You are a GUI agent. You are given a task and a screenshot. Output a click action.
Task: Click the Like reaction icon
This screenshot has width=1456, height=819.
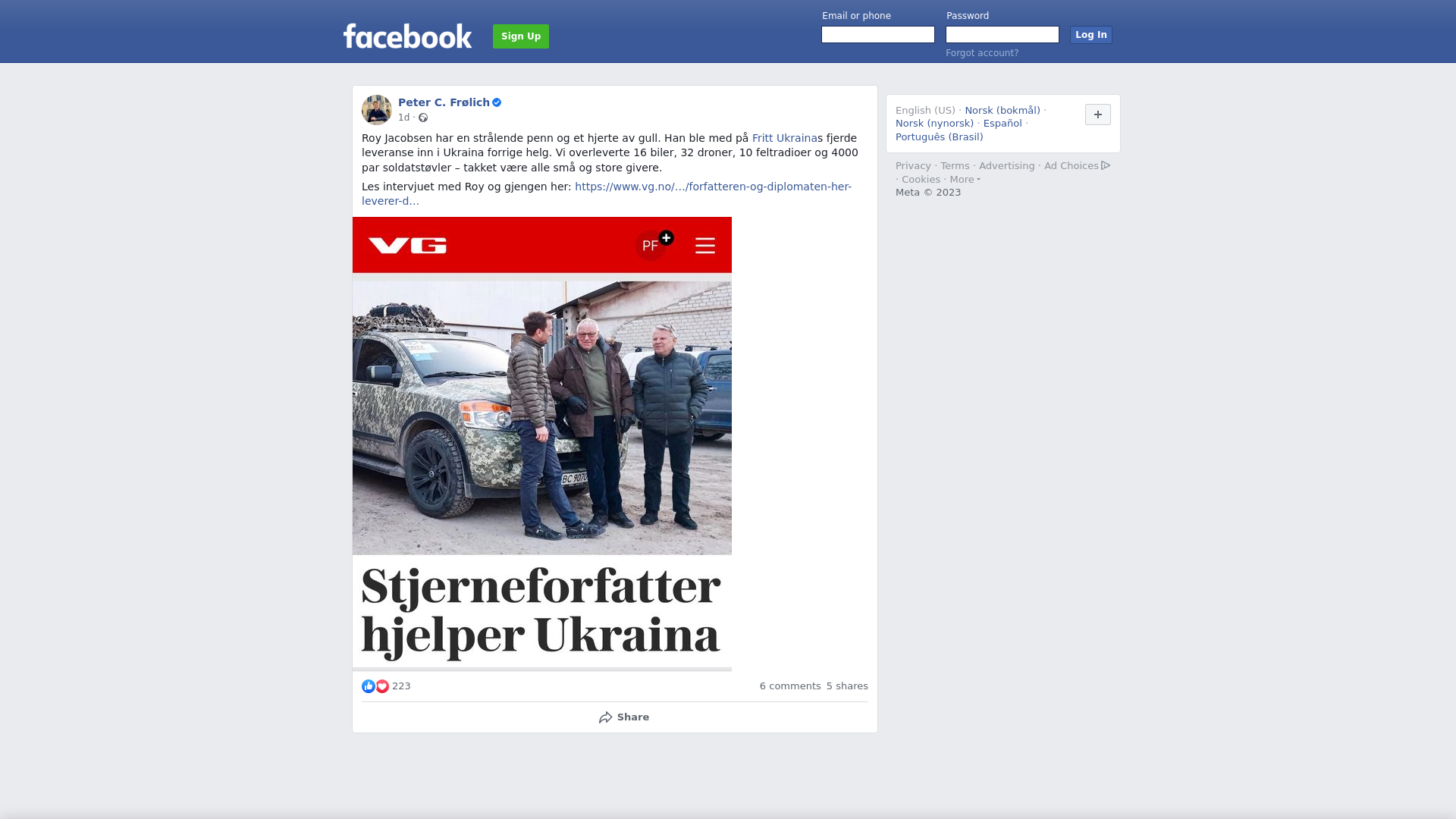369,686
